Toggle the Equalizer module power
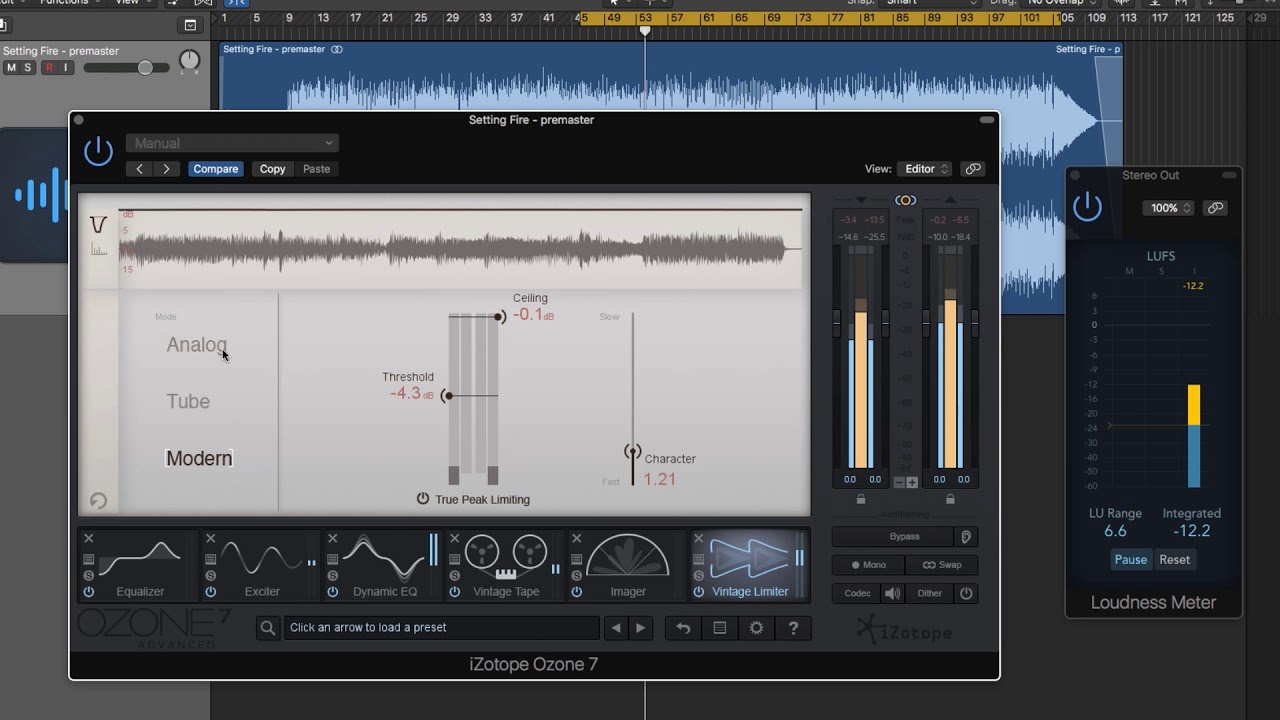1280x720 pixels. pyautogui.click(x=89, y=592)
